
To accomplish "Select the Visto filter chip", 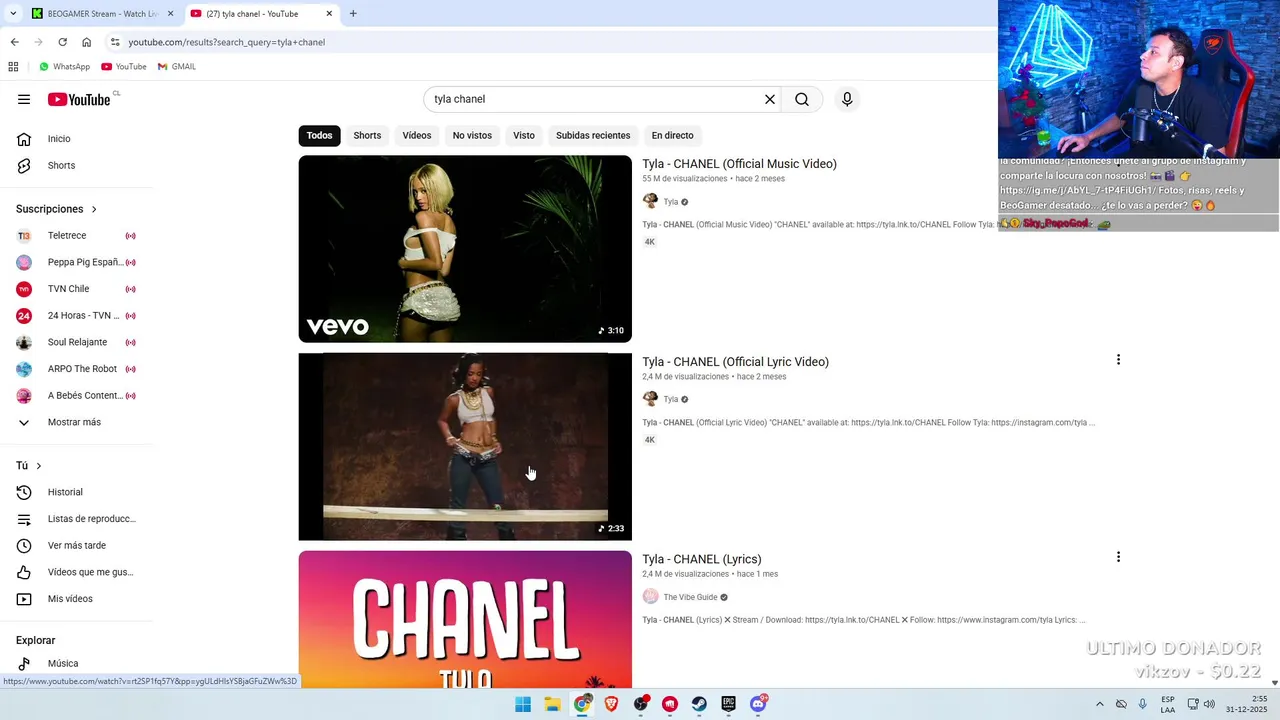I will tap(524, 135).
